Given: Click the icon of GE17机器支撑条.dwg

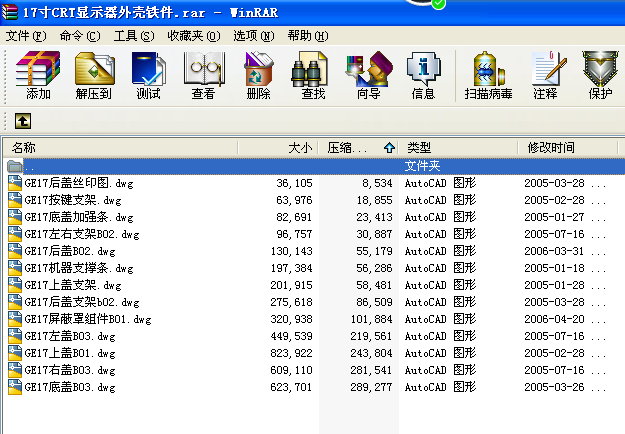Looking at the screenshot, I should click(15, 268).
